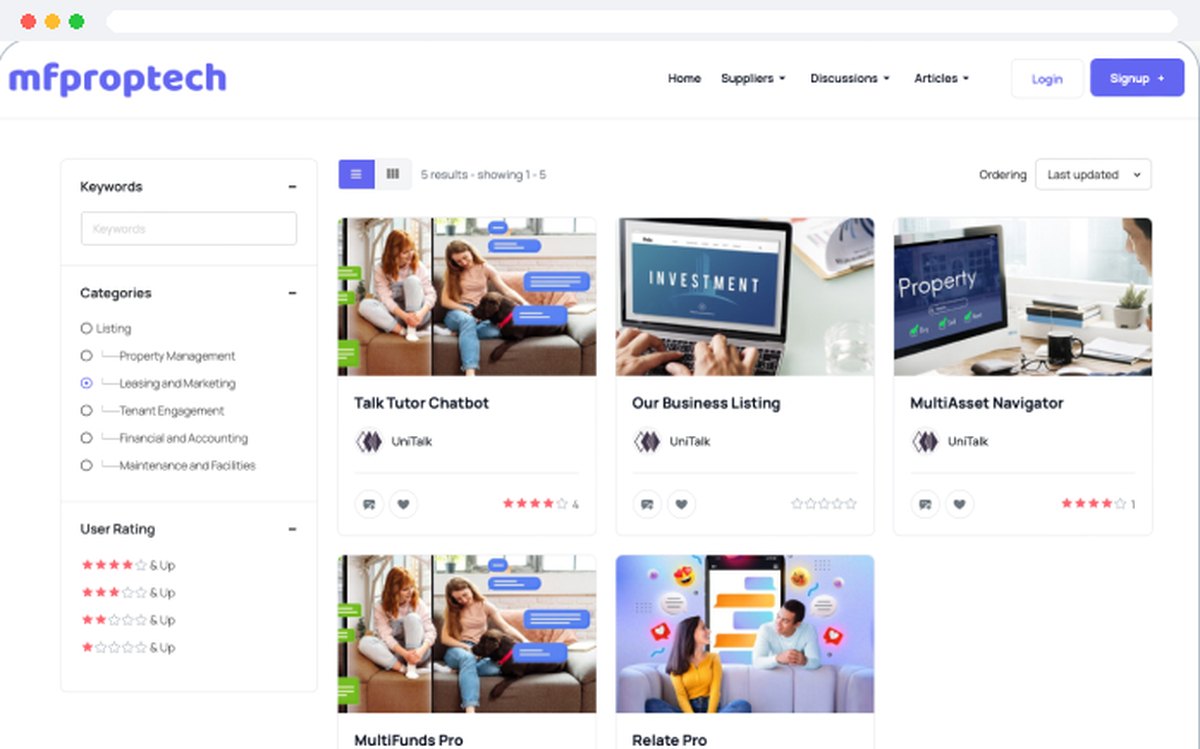Select Tenant Engagement category
Screen dimensions: 1200x749
click(86, 410)
